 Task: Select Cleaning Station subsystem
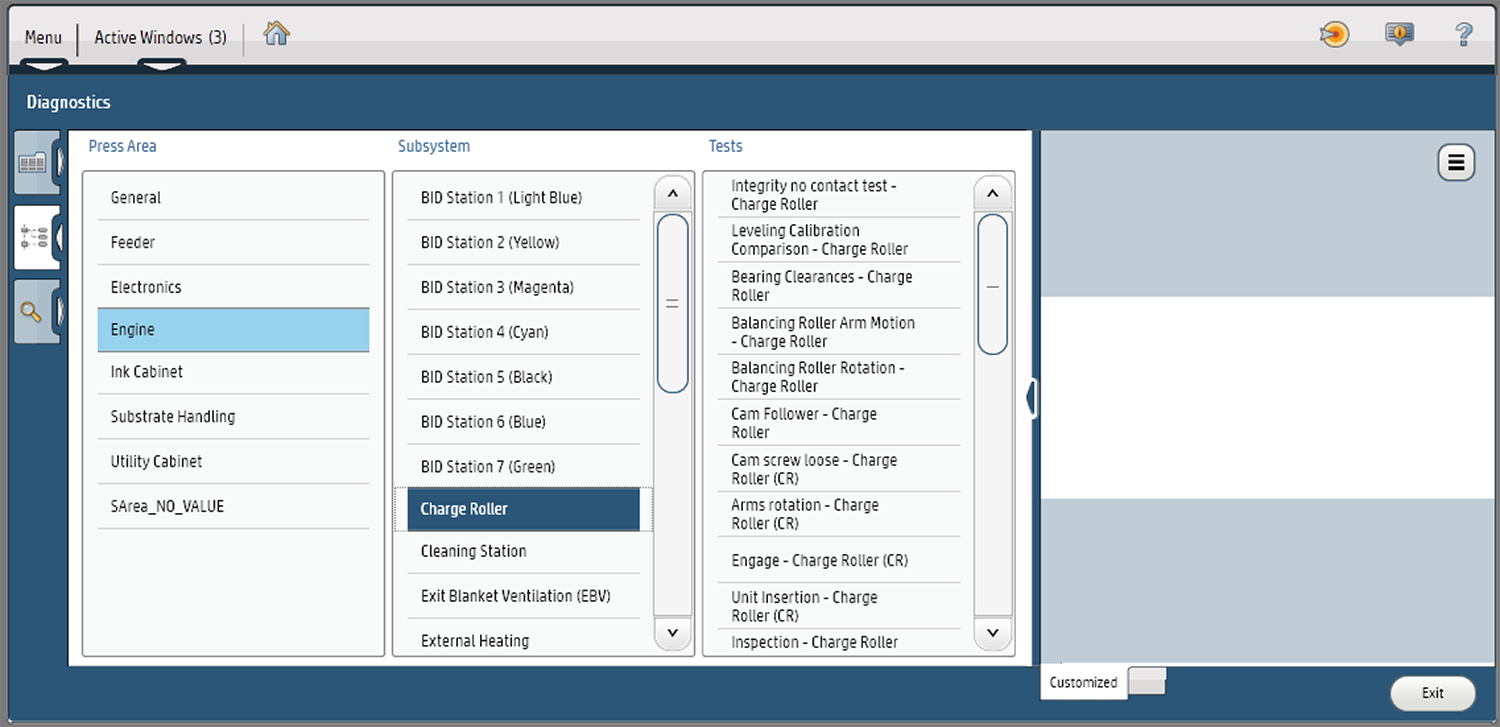coord(473,551)
